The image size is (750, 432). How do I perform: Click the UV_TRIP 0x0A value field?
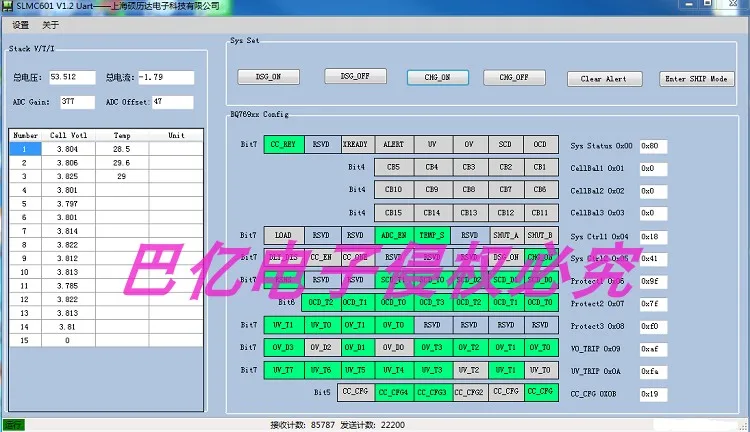653,372
